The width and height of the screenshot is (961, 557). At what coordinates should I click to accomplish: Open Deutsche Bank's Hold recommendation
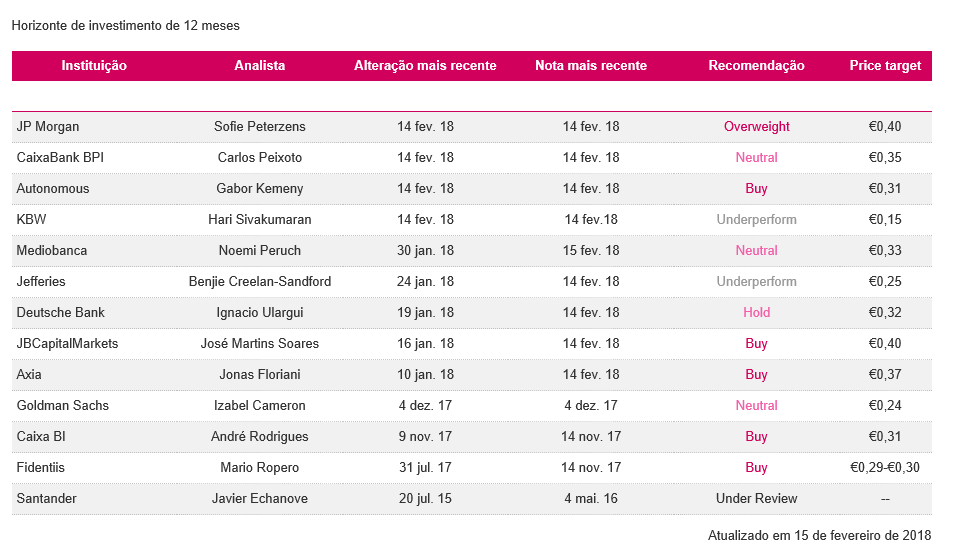pos(756,313)
